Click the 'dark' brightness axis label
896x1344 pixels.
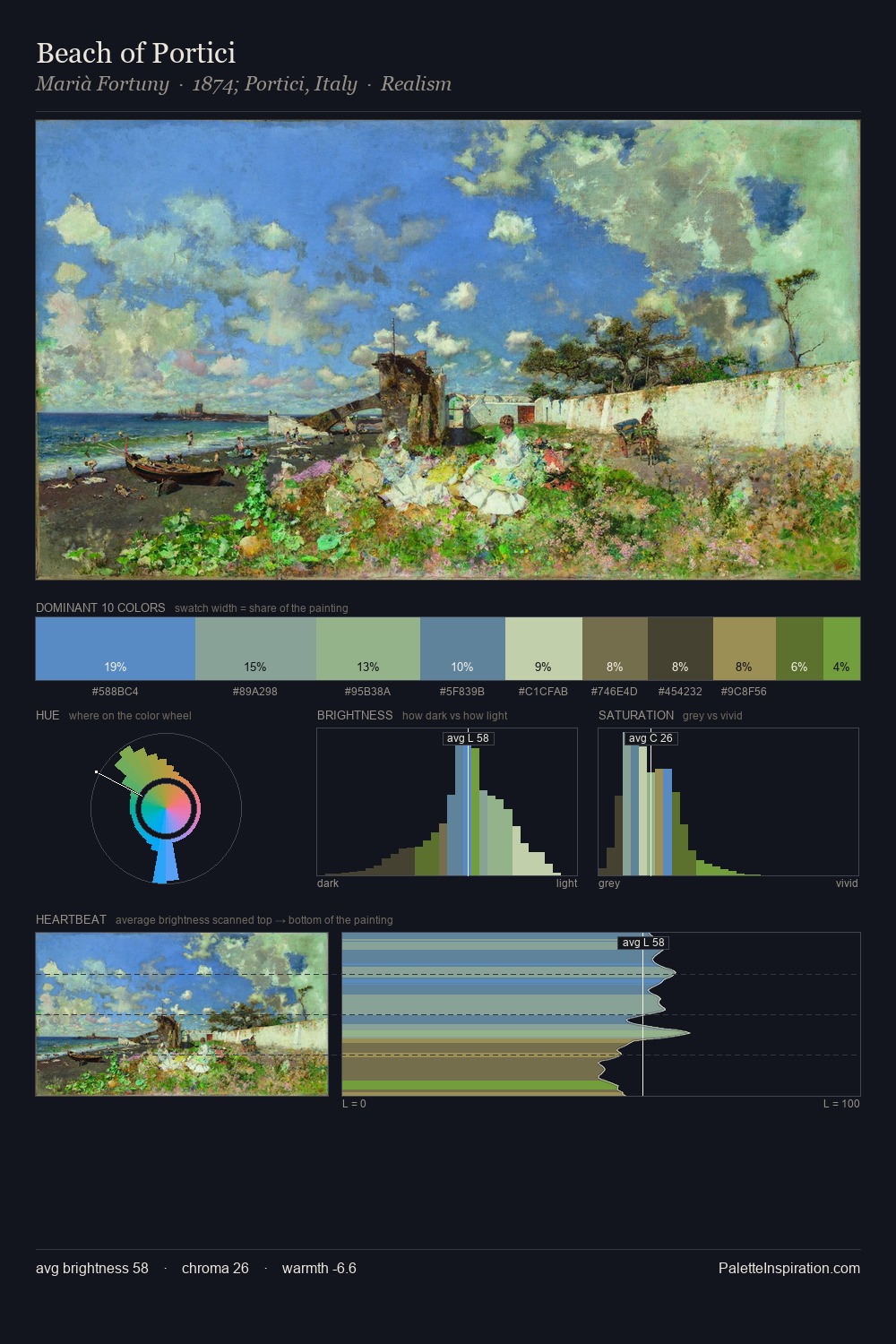tap(328, 883)
